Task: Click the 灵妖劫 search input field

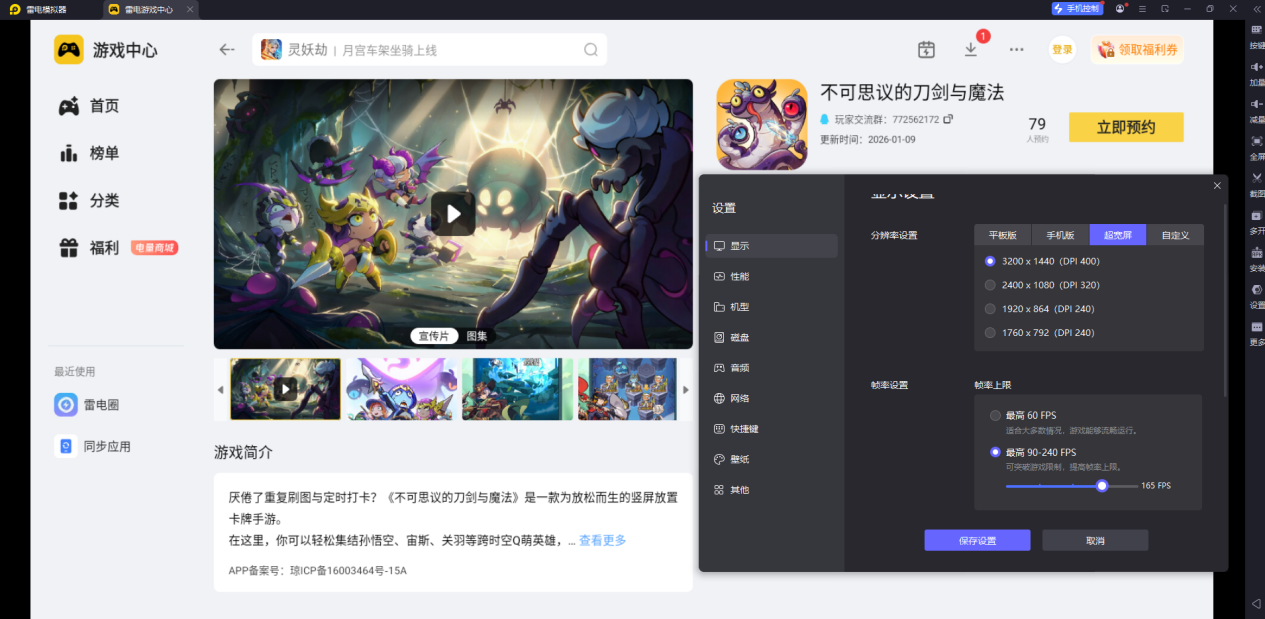Action: click(430, 50)
